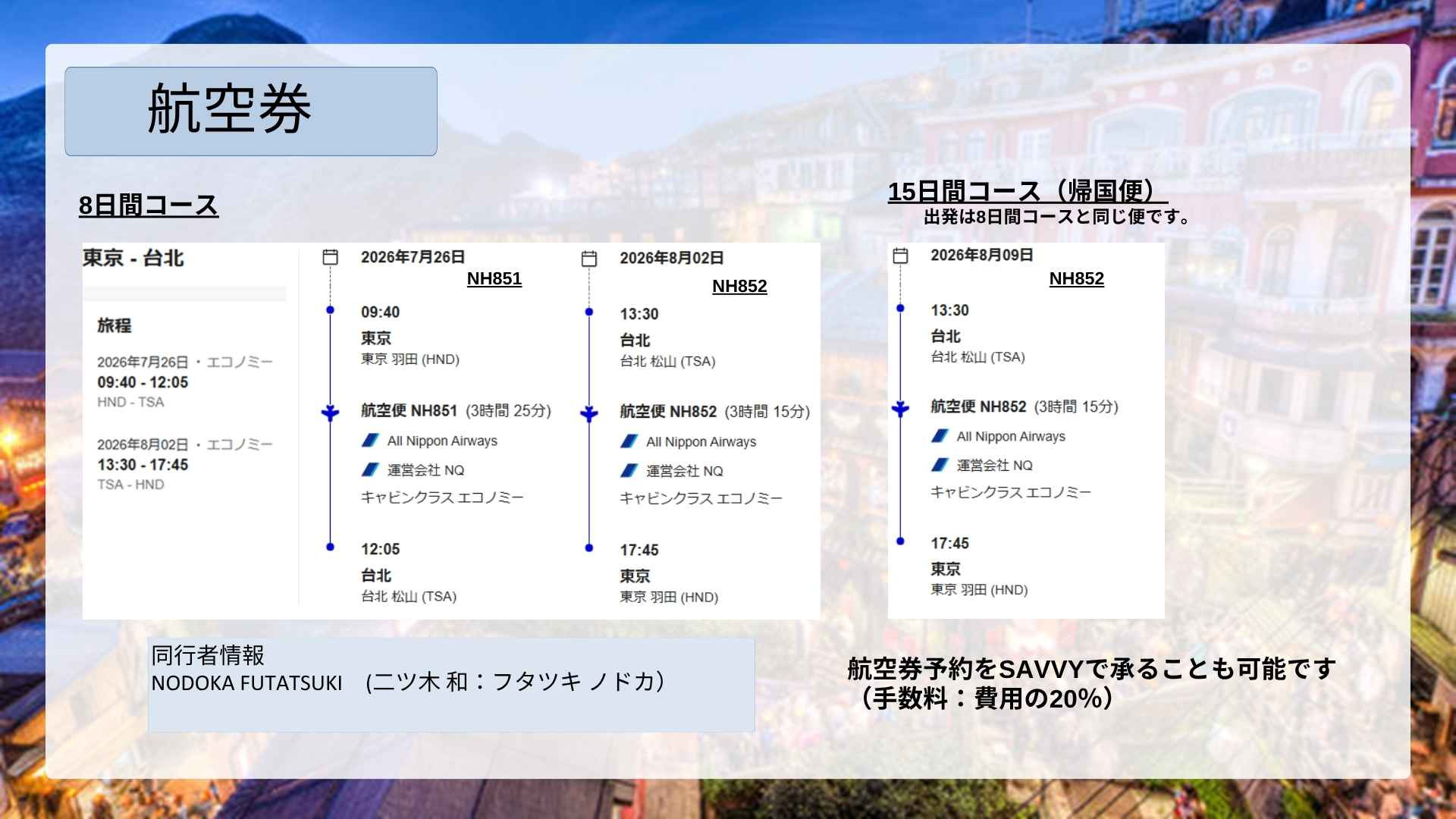
Task: Click the 同行者情報 companion info text box
Action: point(451,684)
